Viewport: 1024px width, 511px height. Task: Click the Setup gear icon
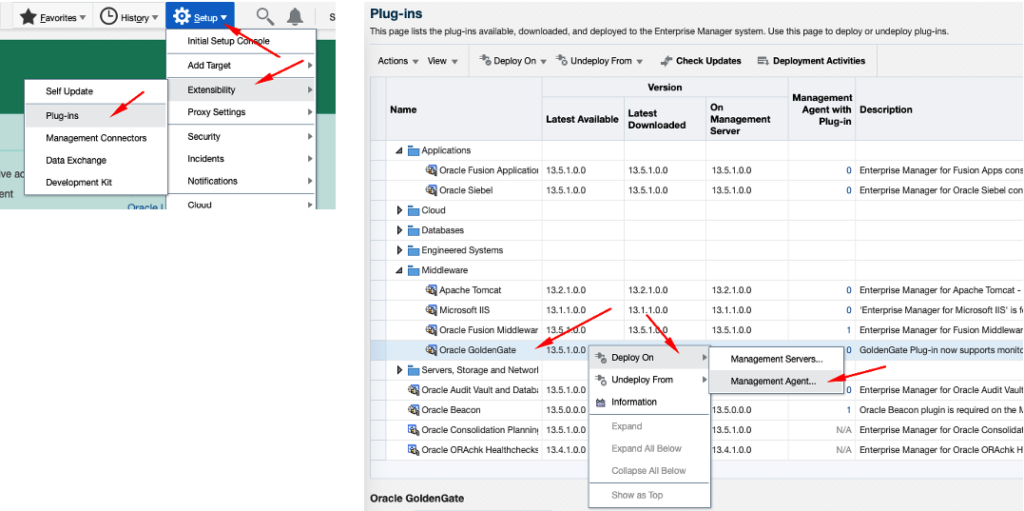coord(182,17)
